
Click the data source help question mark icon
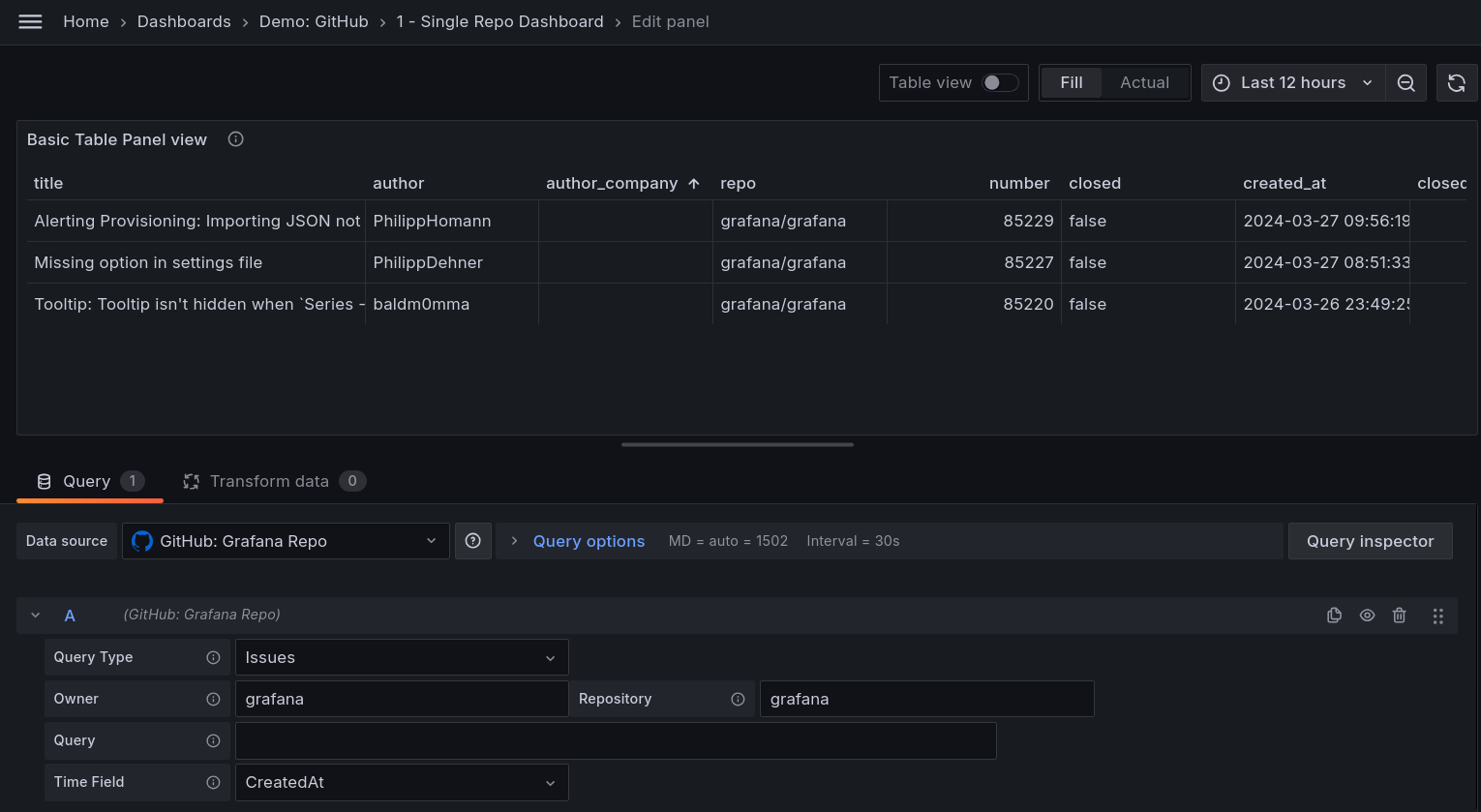point(472,541)
